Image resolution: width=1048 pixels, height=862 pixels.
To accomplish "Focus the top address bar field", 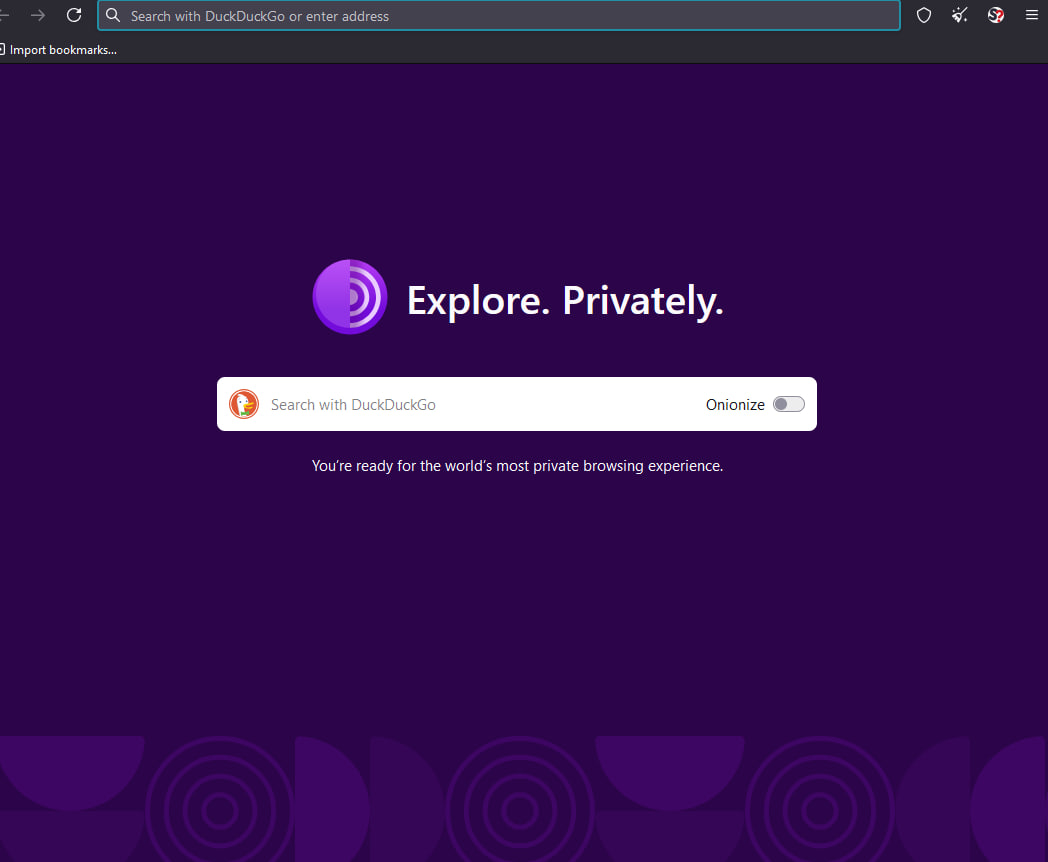I will click(500, 16).
